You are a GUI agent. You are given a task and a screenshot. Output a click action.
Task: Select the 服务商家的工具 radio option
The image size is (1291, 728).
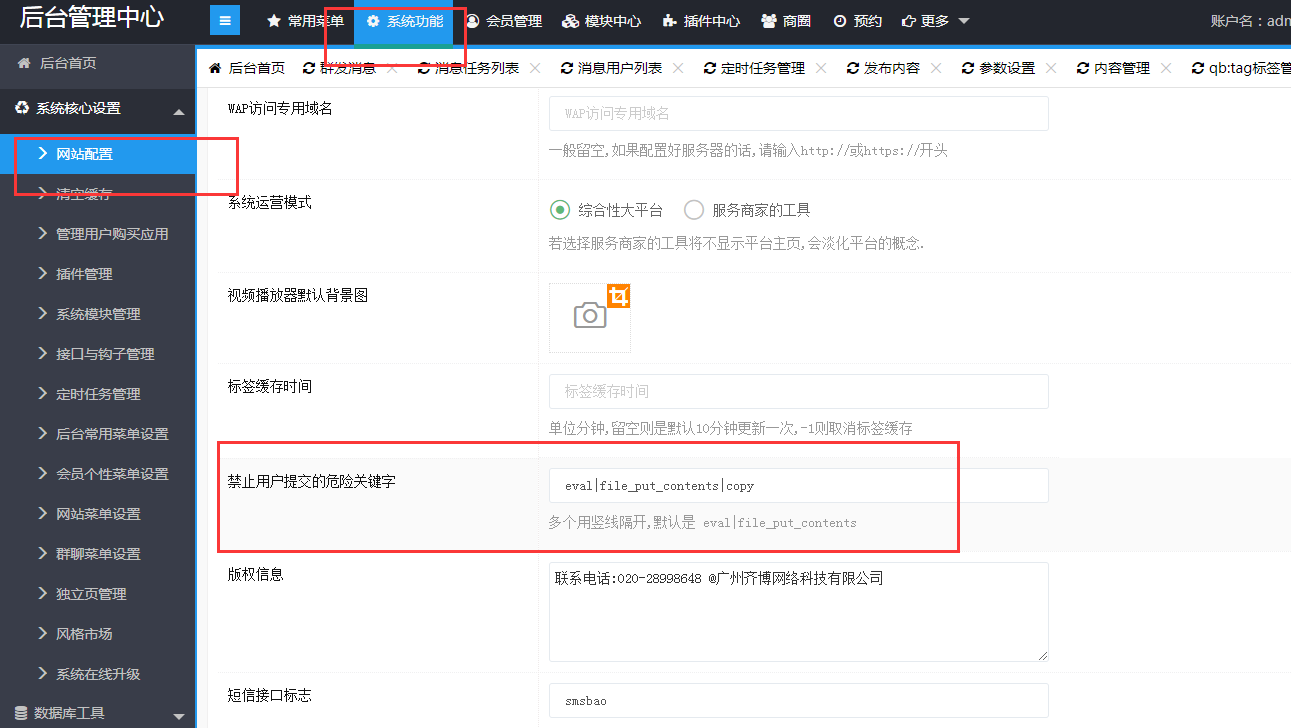694,210
